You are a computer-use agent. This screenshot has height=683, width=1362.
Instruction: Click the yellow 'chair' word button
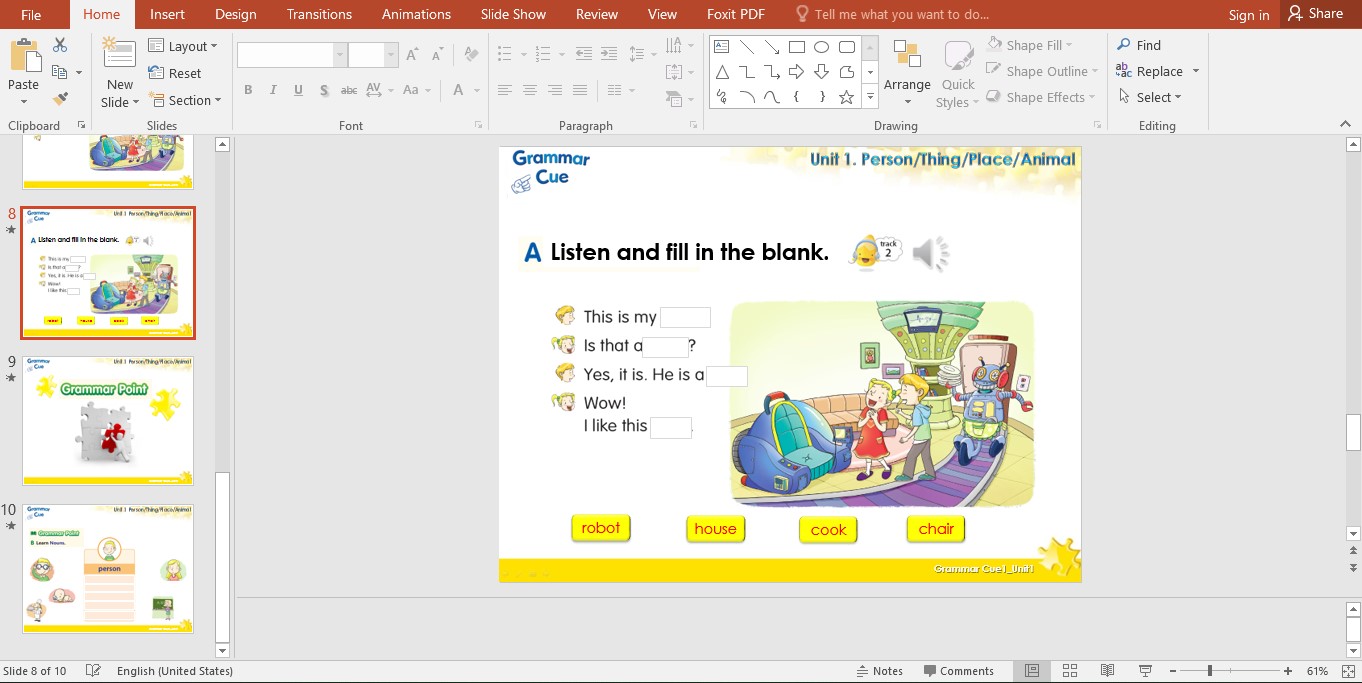(x=936, y=529)
